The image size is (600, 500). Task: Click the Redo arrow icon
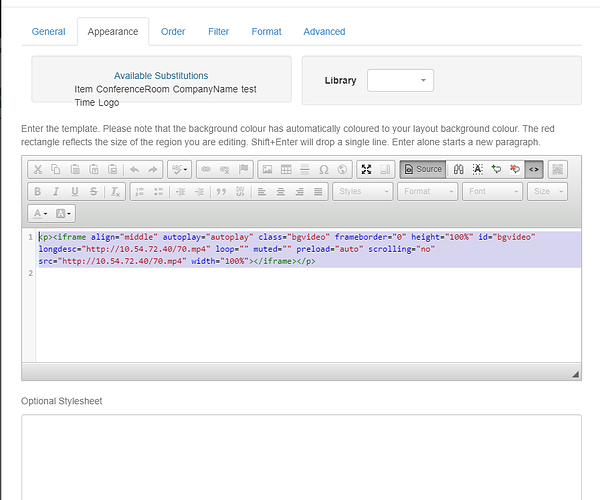tap(153, 169)
